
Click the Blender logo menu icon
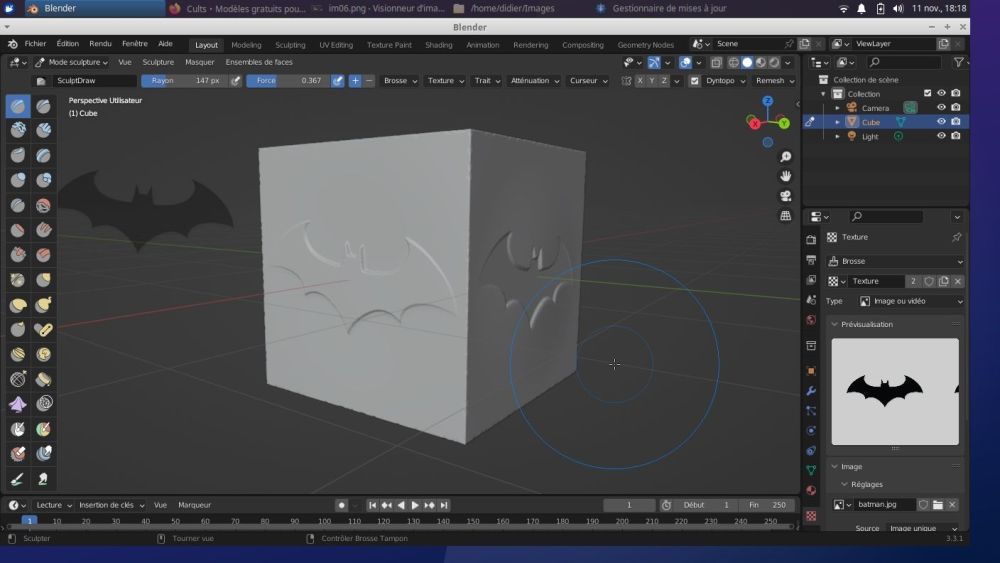coord(13,44)
